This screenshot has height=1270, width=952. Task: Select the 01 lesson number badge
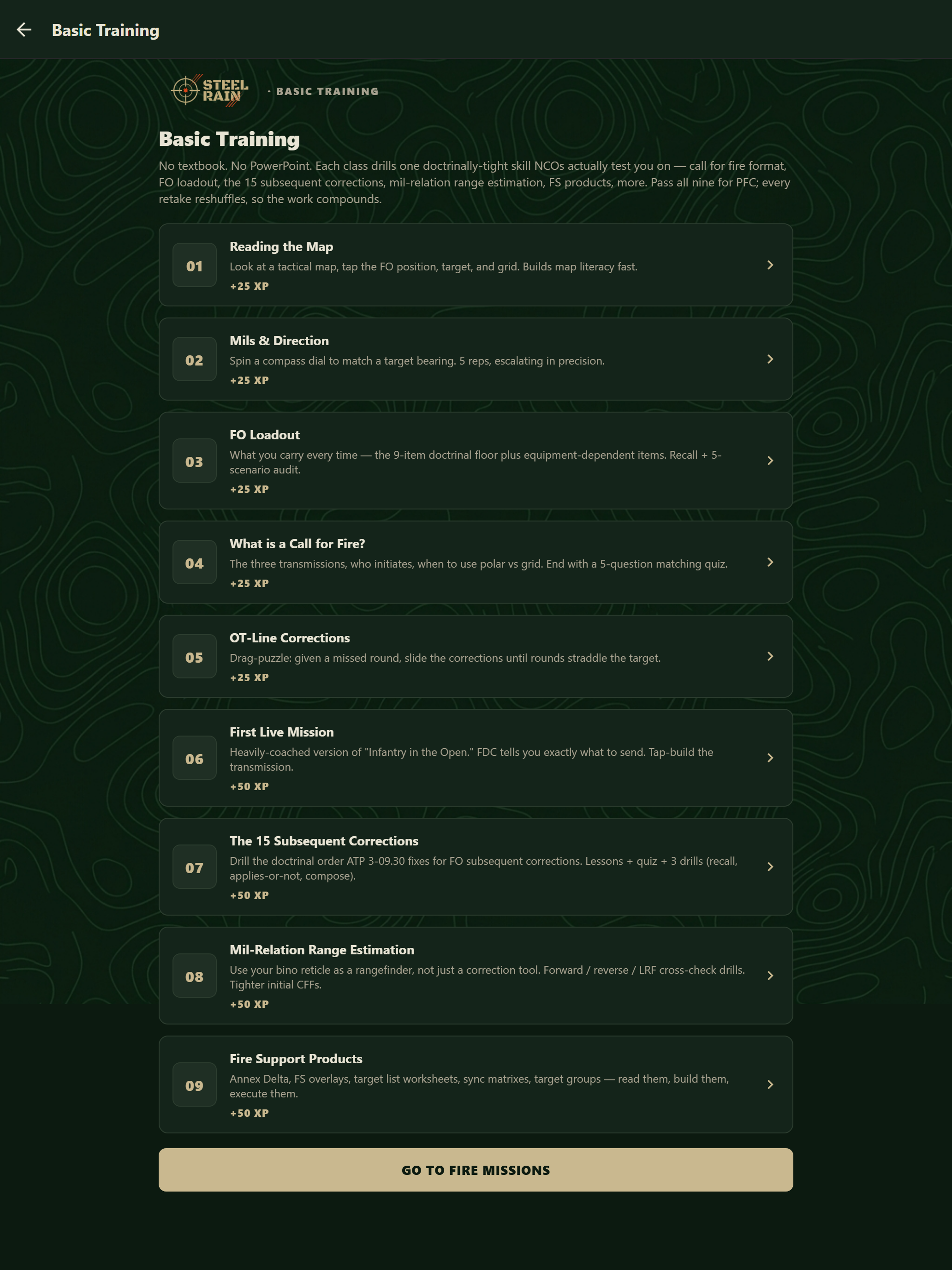coord(195,265)
